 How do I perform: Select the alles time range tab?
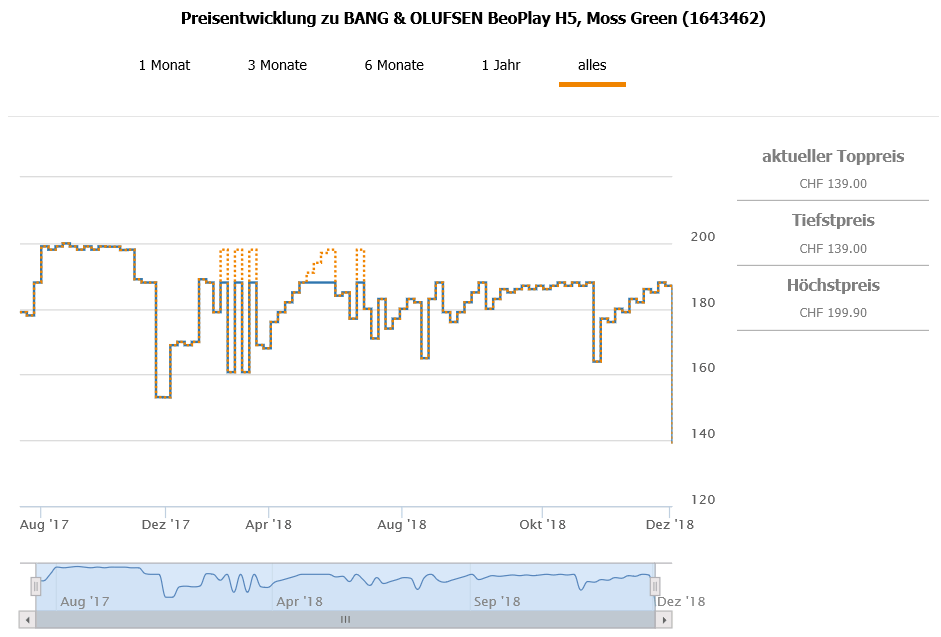[592, 65]
